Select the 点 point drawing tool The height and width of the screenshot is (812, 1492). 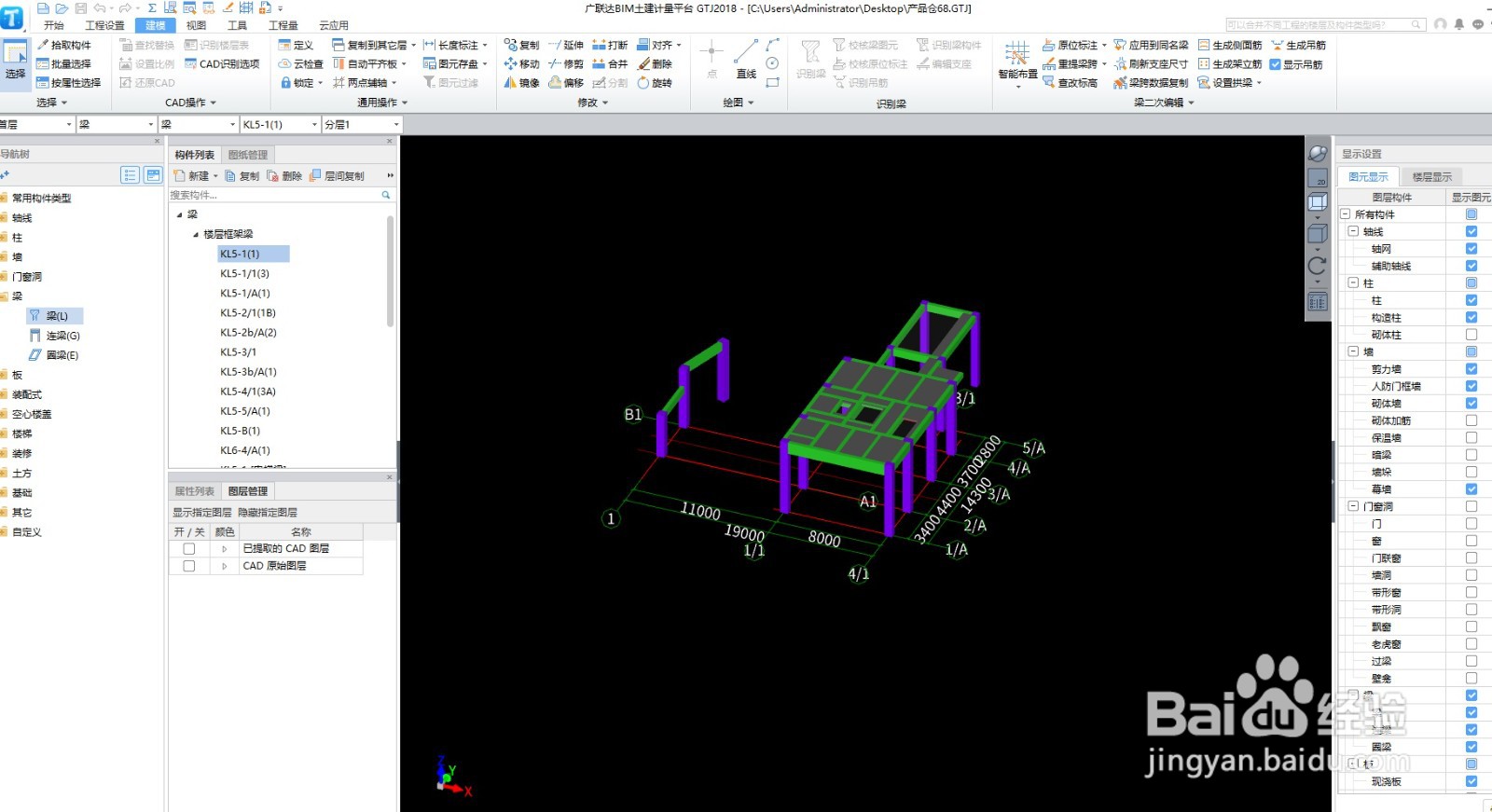[711, 60]
